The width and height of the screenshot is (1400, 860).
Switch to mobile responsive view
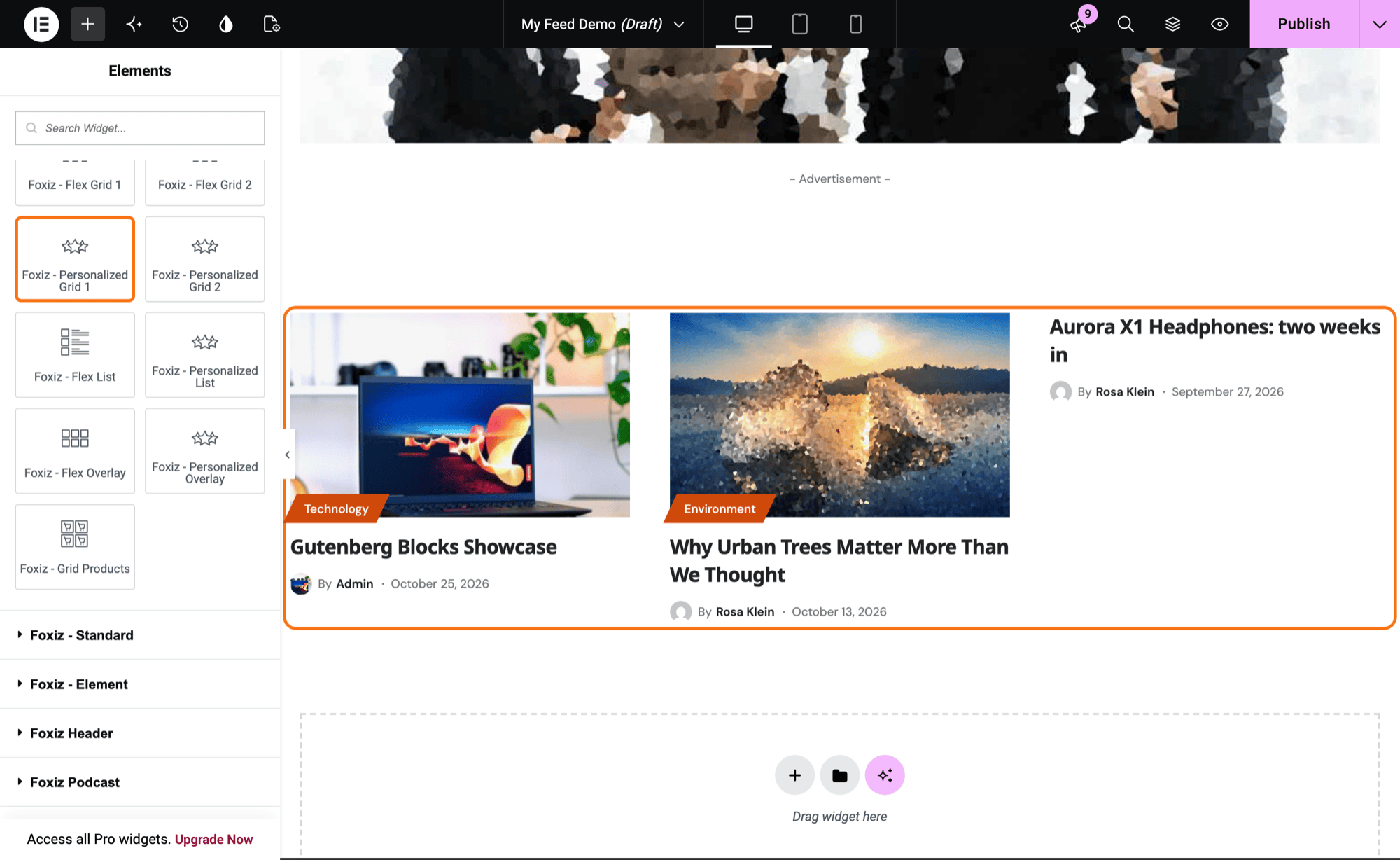click(x=855, y=24)
